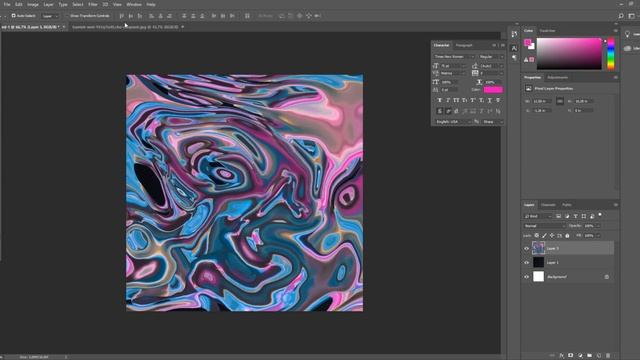Click the Strikethrough style icon
640x360 pixels.
tap(498, 100)
